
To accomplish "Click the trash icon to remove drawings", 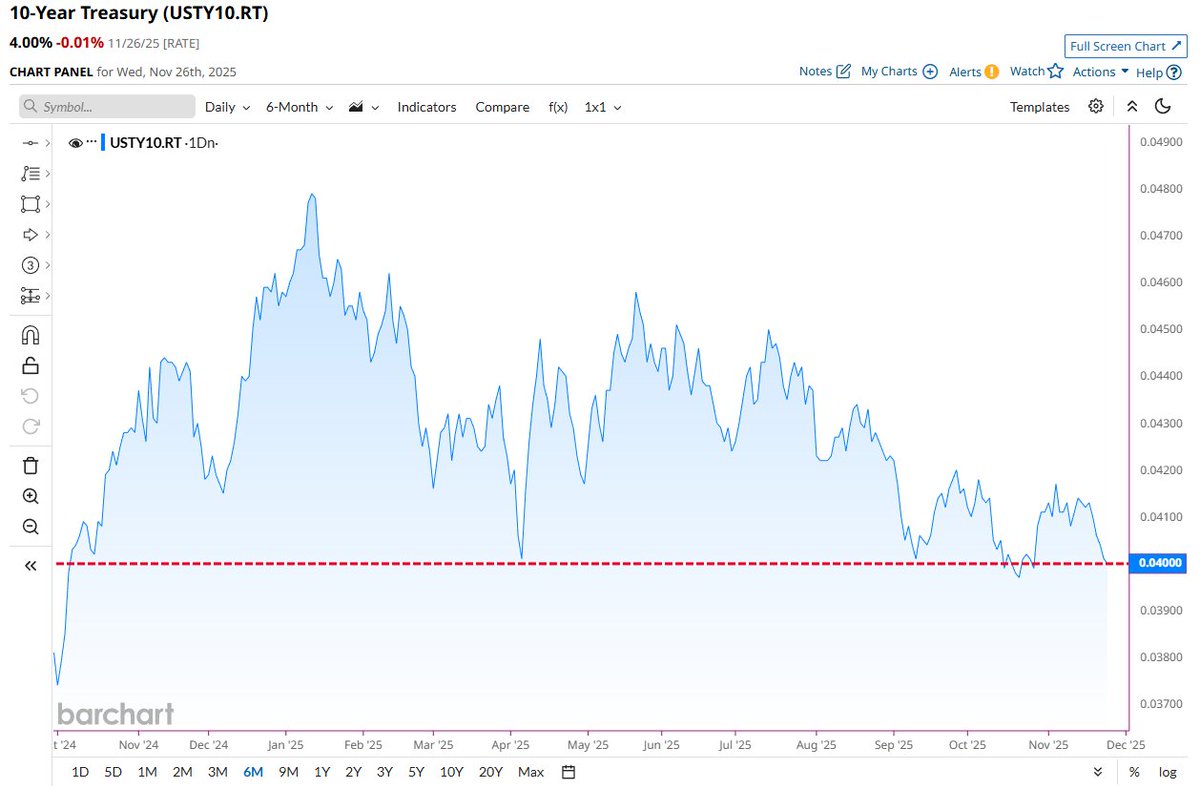I will tap(30, 465).
